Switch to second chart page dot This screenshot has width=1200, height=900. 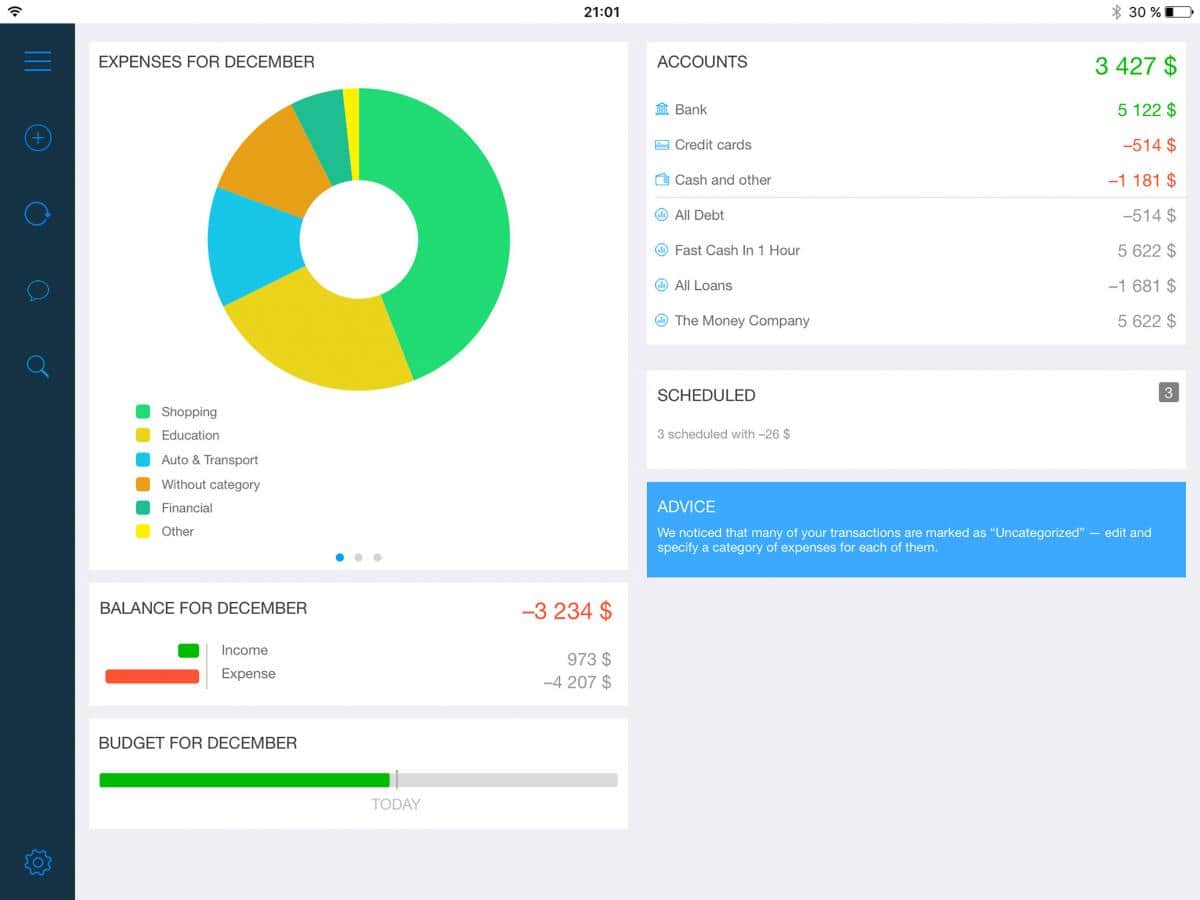(358, 558)
